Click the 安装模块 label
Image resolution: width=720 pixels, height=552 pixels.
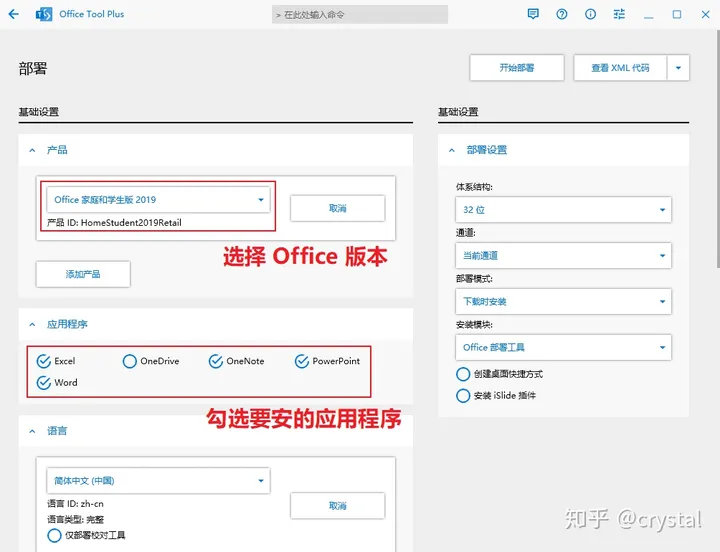coord(474,325)
